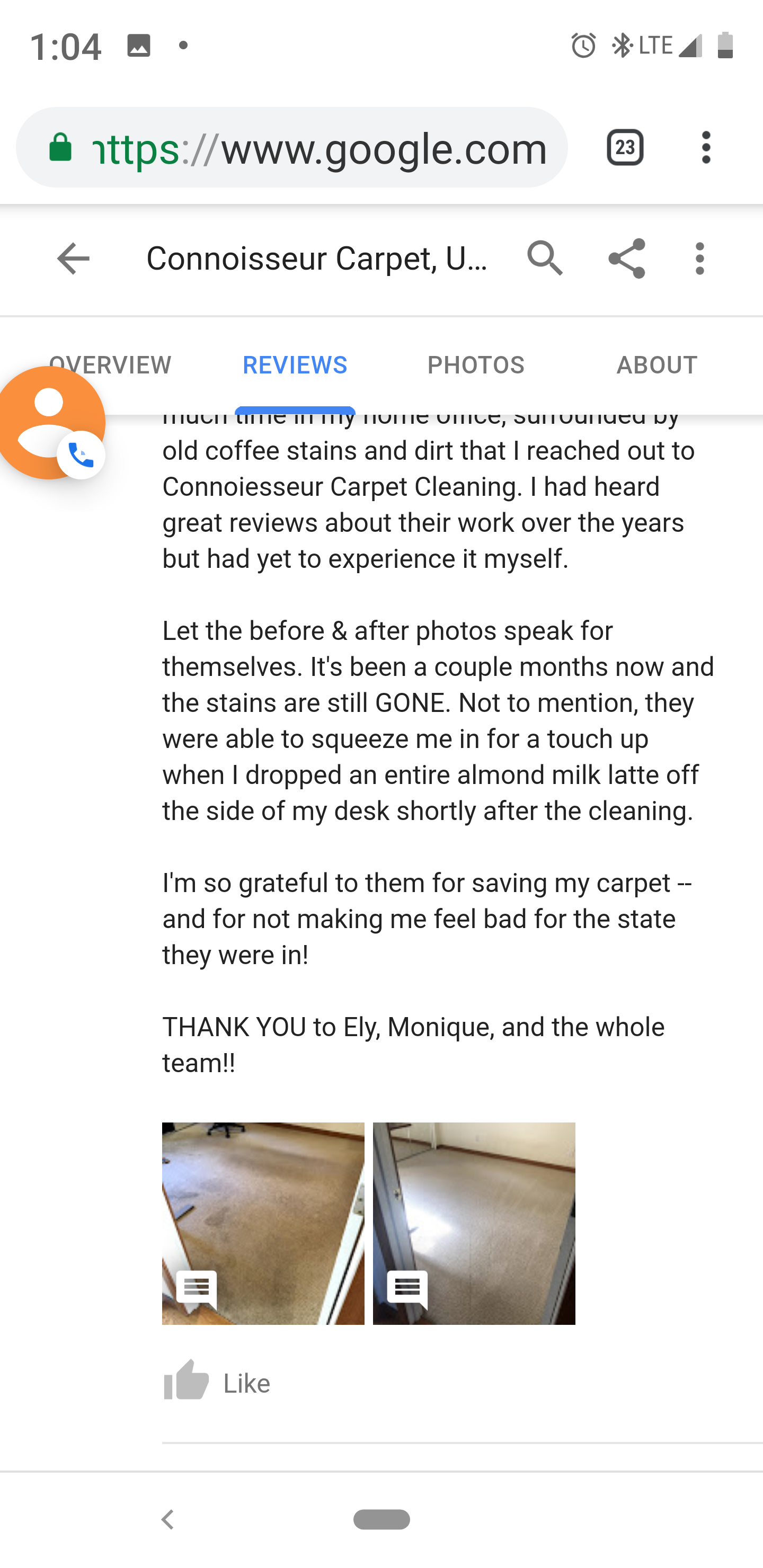Open the About tab
The width and height of the screenshot is (763, 1568).
click(656, 365)
